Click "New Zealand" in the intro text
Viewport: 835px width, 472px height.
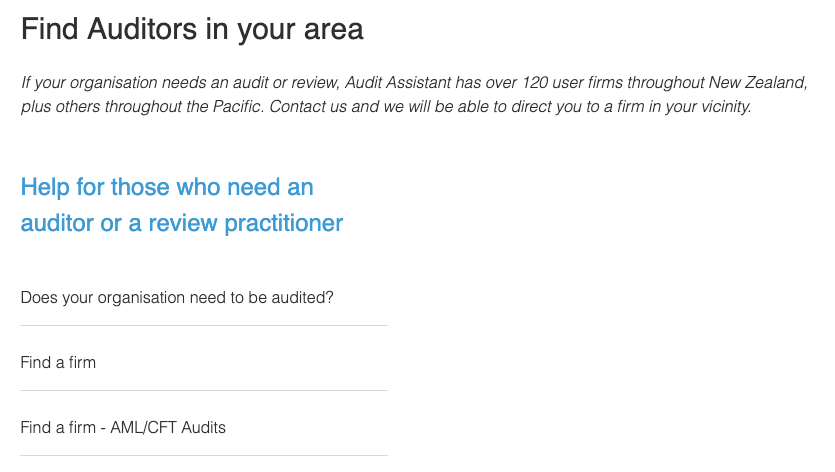(756, 83)
